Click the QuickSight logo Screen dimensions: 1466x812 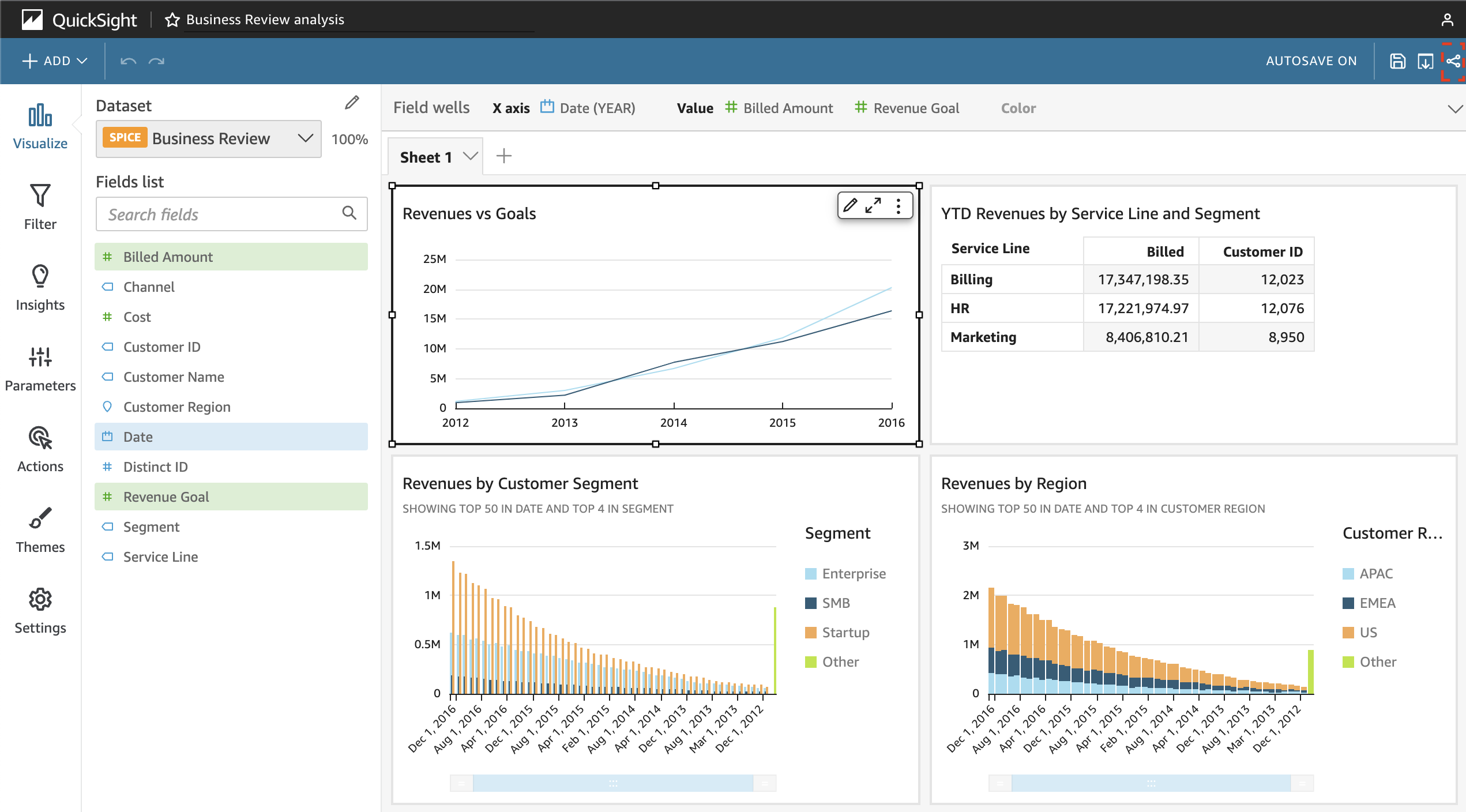coord(79,20)
